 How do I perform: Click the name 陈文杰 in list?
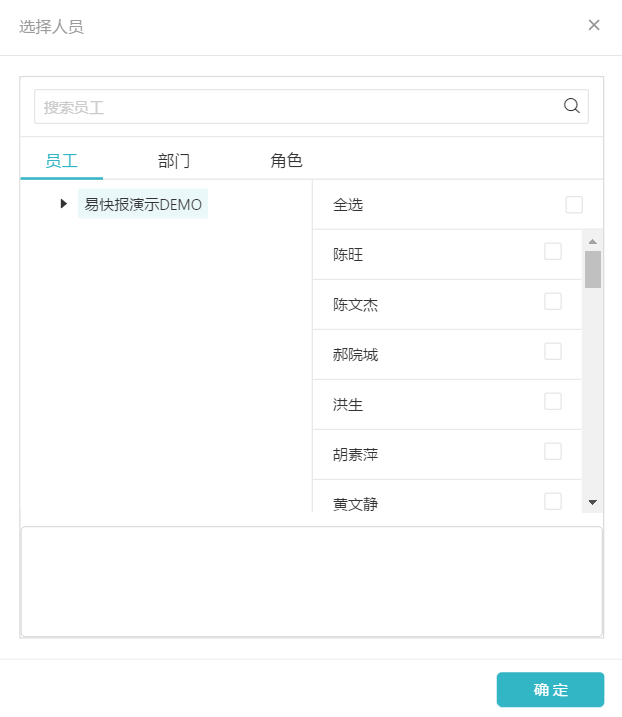(355, 305)
